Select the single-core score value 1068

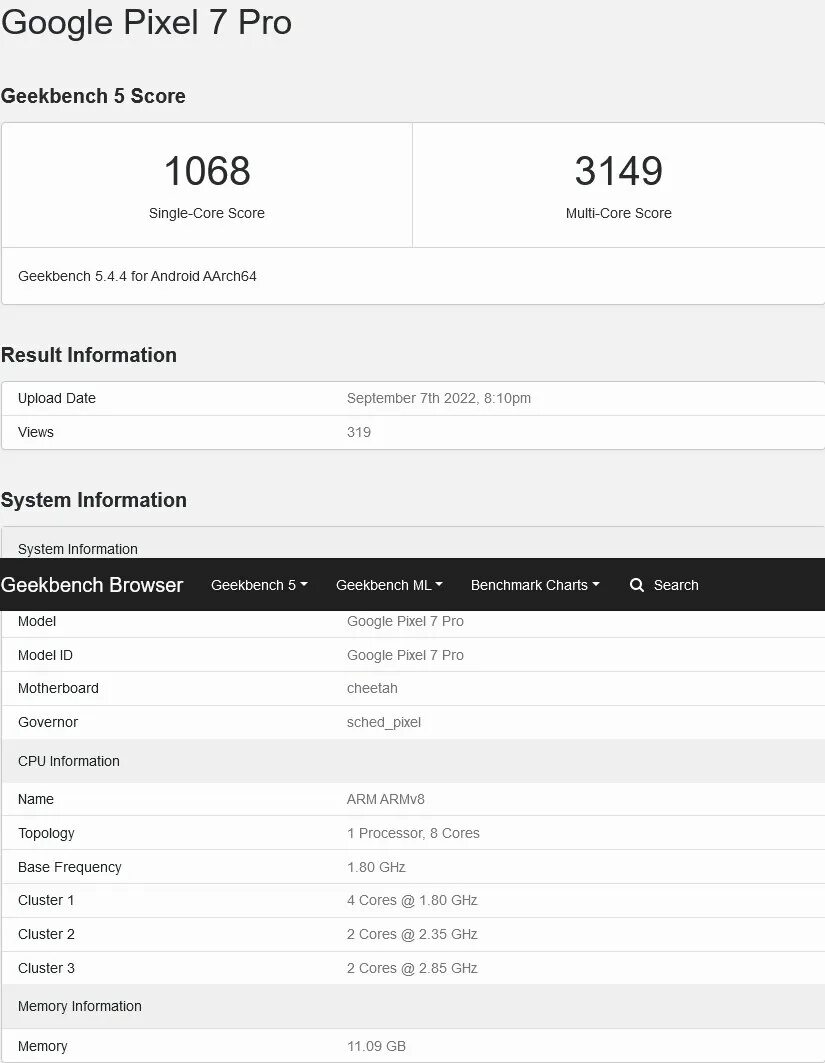coord(207,171)
